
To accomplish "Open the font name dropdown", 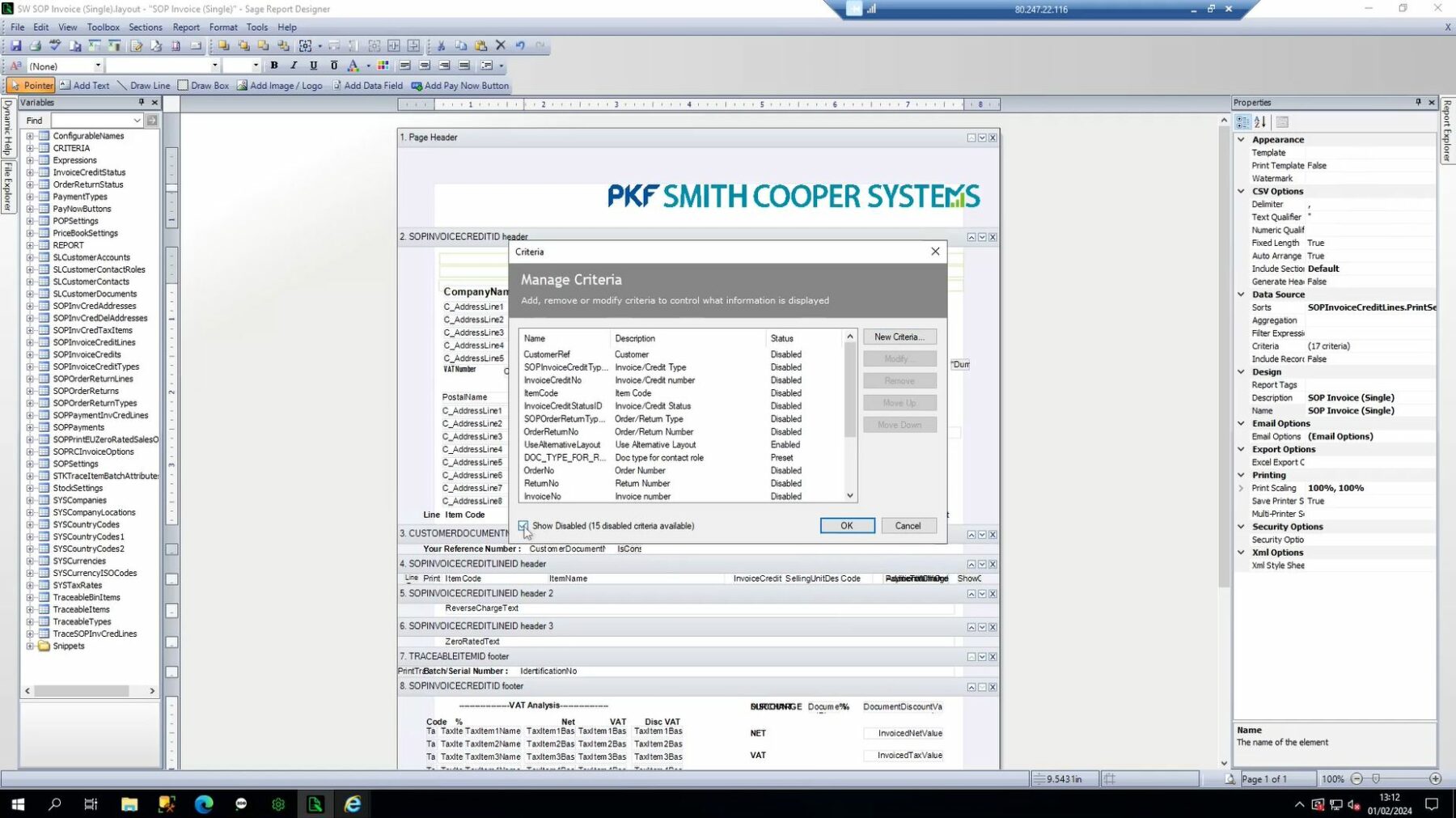I will [x=214, y=66].
